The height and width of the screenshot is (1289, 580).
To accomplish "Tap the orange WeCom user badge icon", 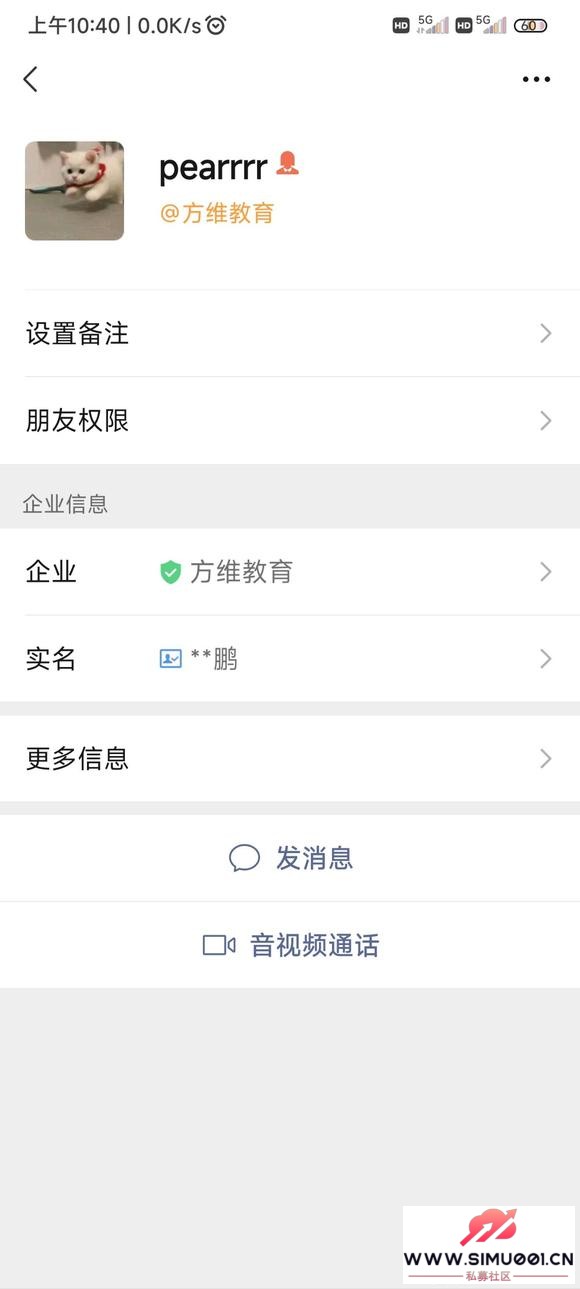I will 288,163.
